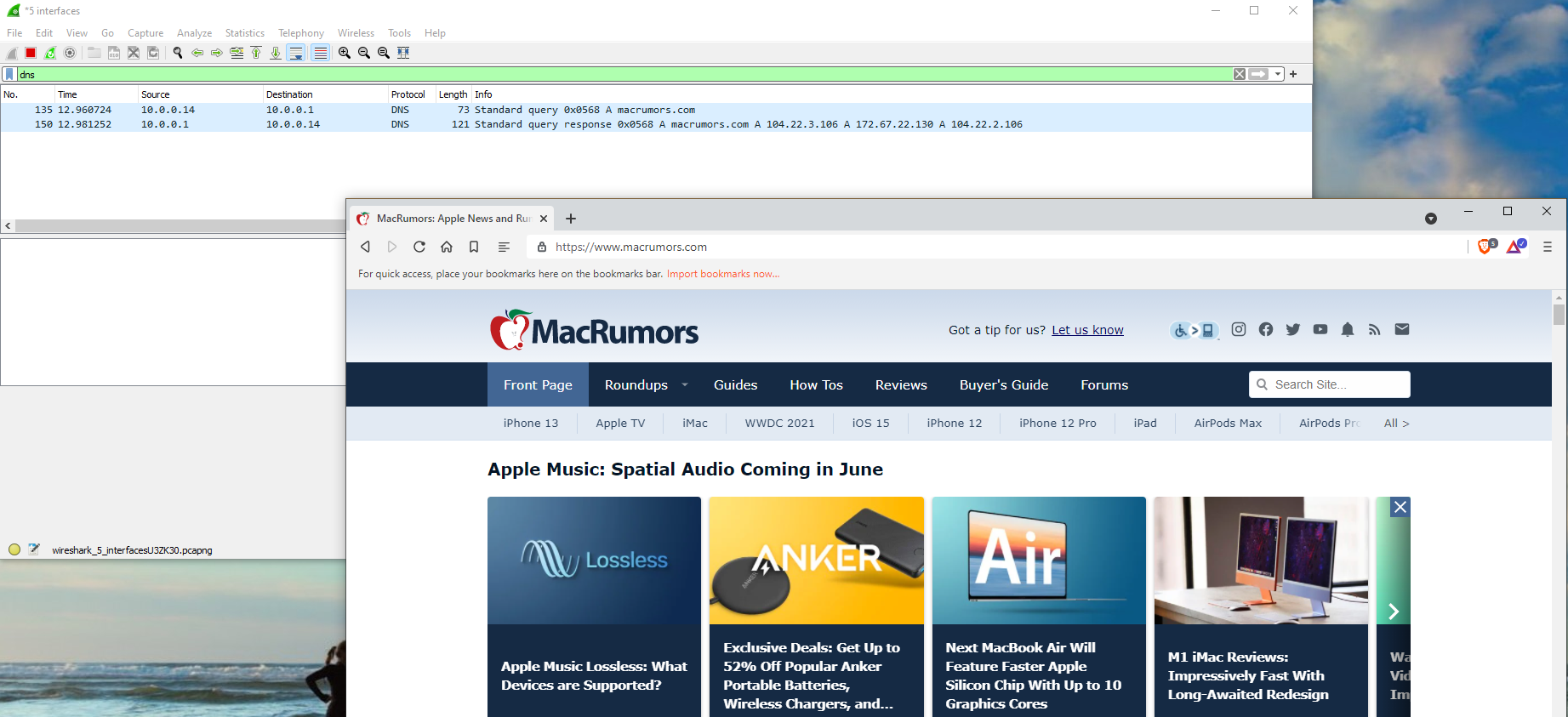Add a display filter button with plus
The width and height of the screenshot is (1568, 717).
(x=1293, y=74)
